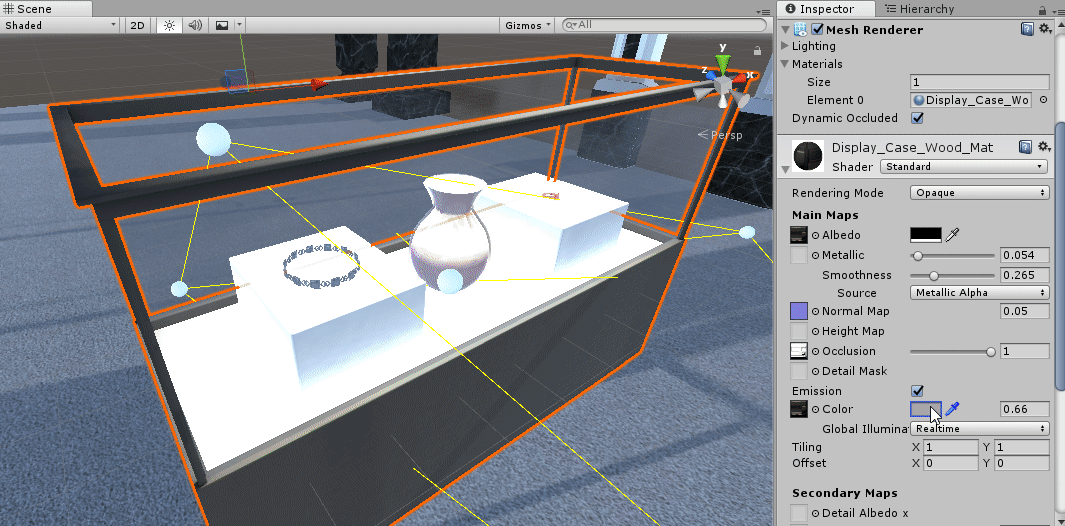Collapse the Materials section

point(785,64)
